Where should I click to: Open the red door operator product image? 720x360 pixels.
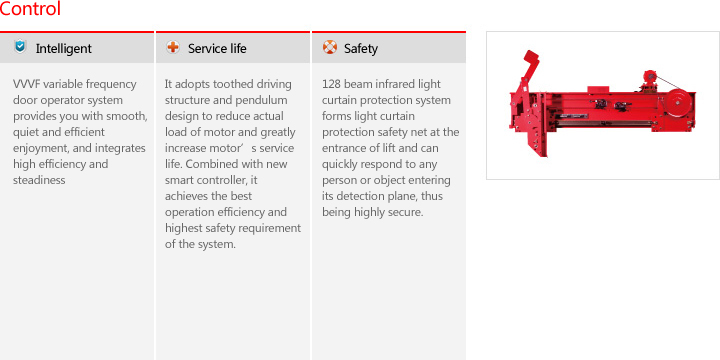point(603,105)
